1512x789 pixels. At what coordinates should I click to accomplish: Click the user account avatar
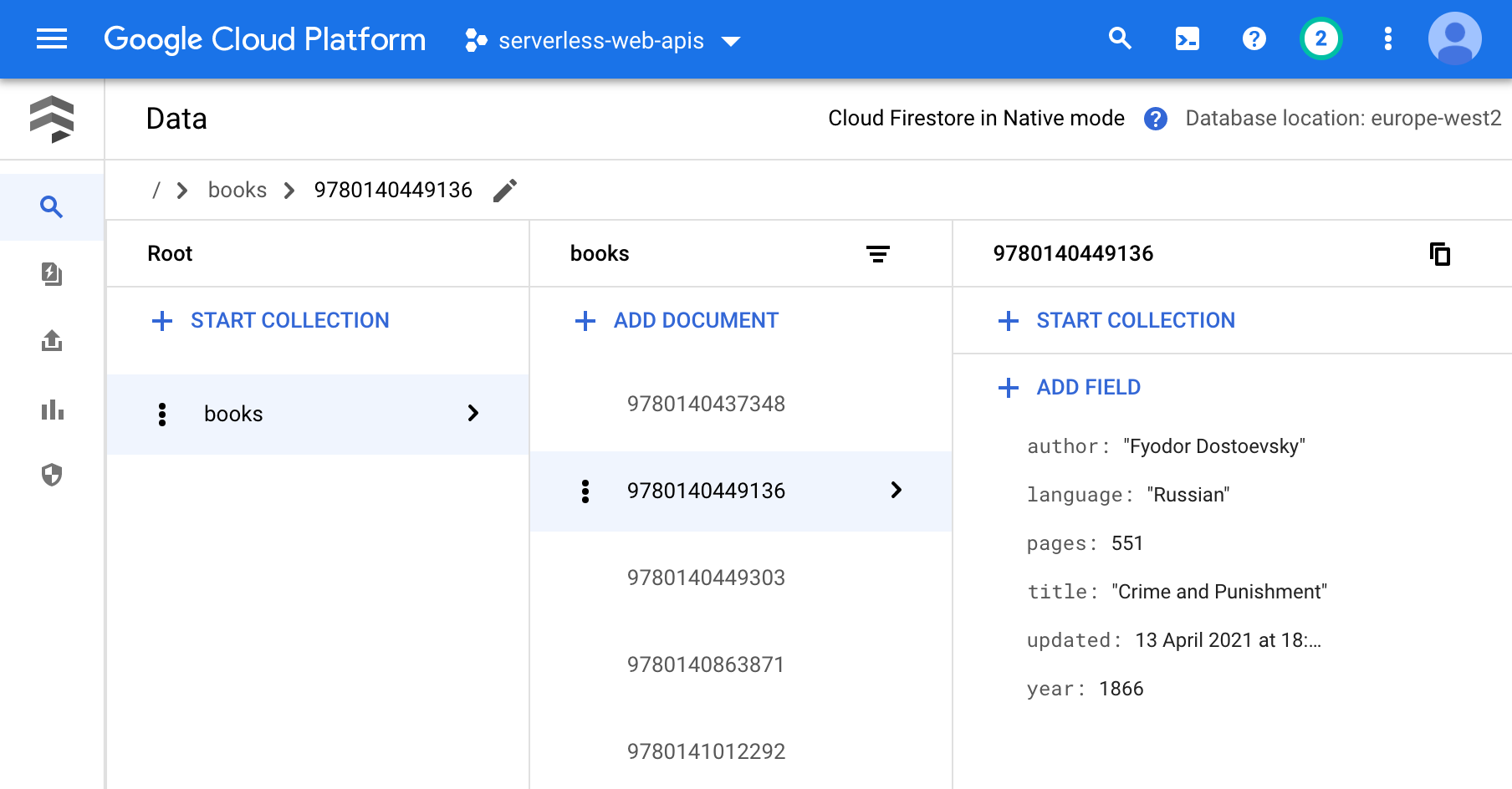click(1454, 39)
